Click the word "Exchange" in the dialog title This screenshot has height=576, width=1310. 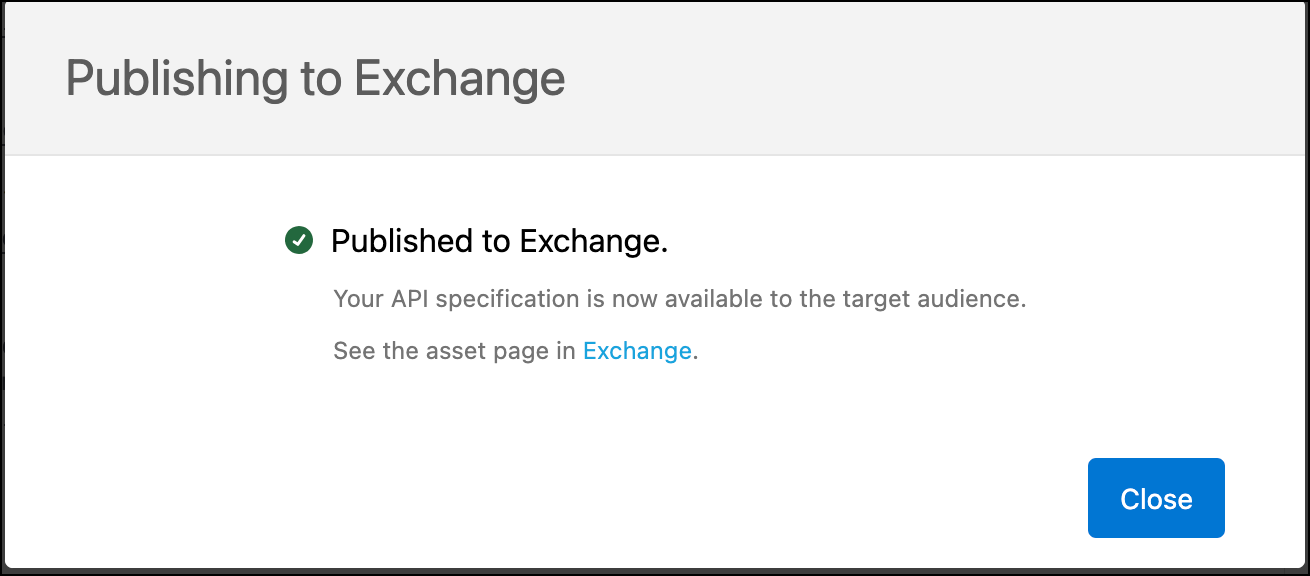(x=460, y=79)
